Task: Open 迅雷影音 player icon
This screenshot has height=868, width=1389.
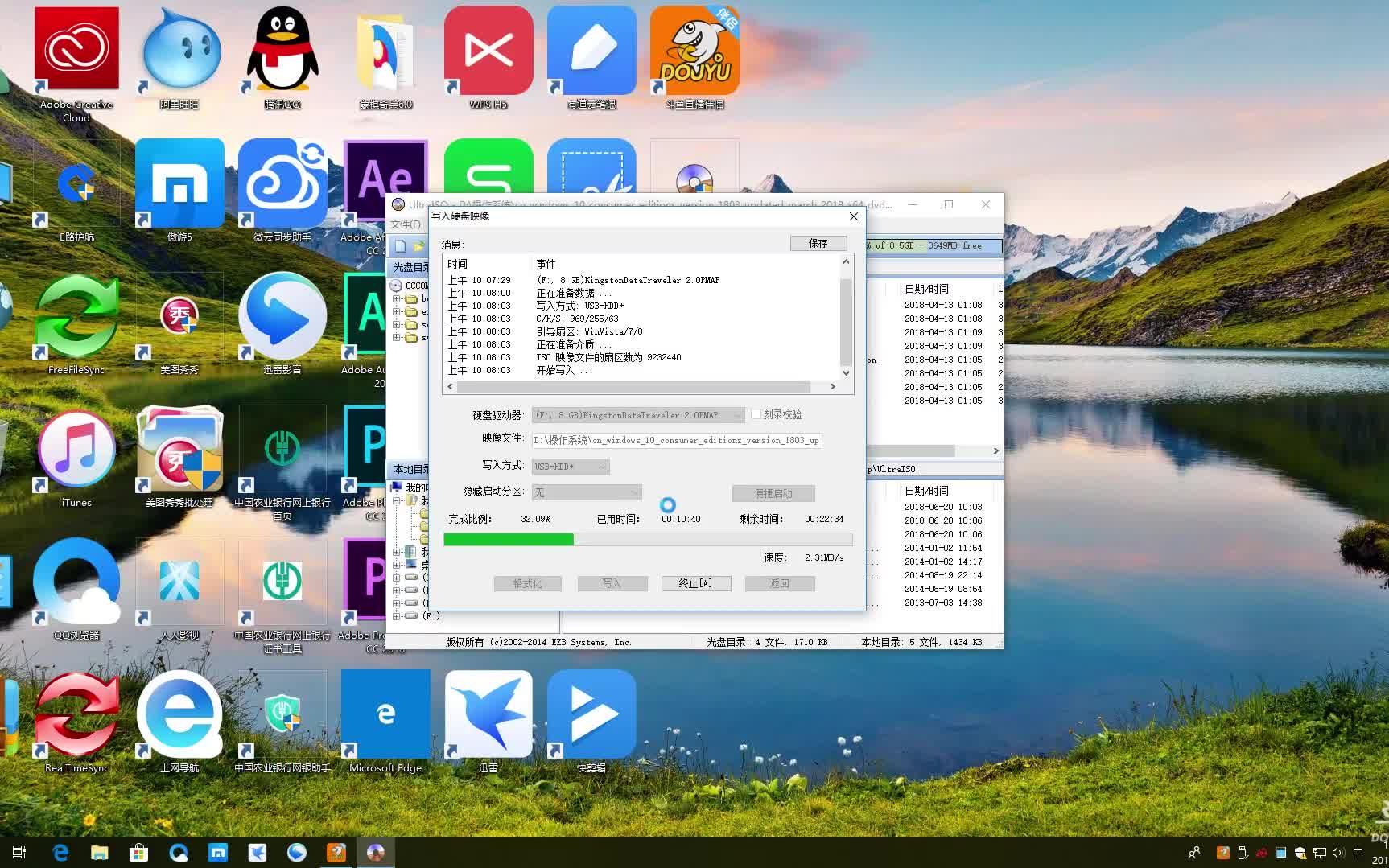Action: tap(282, 323)
